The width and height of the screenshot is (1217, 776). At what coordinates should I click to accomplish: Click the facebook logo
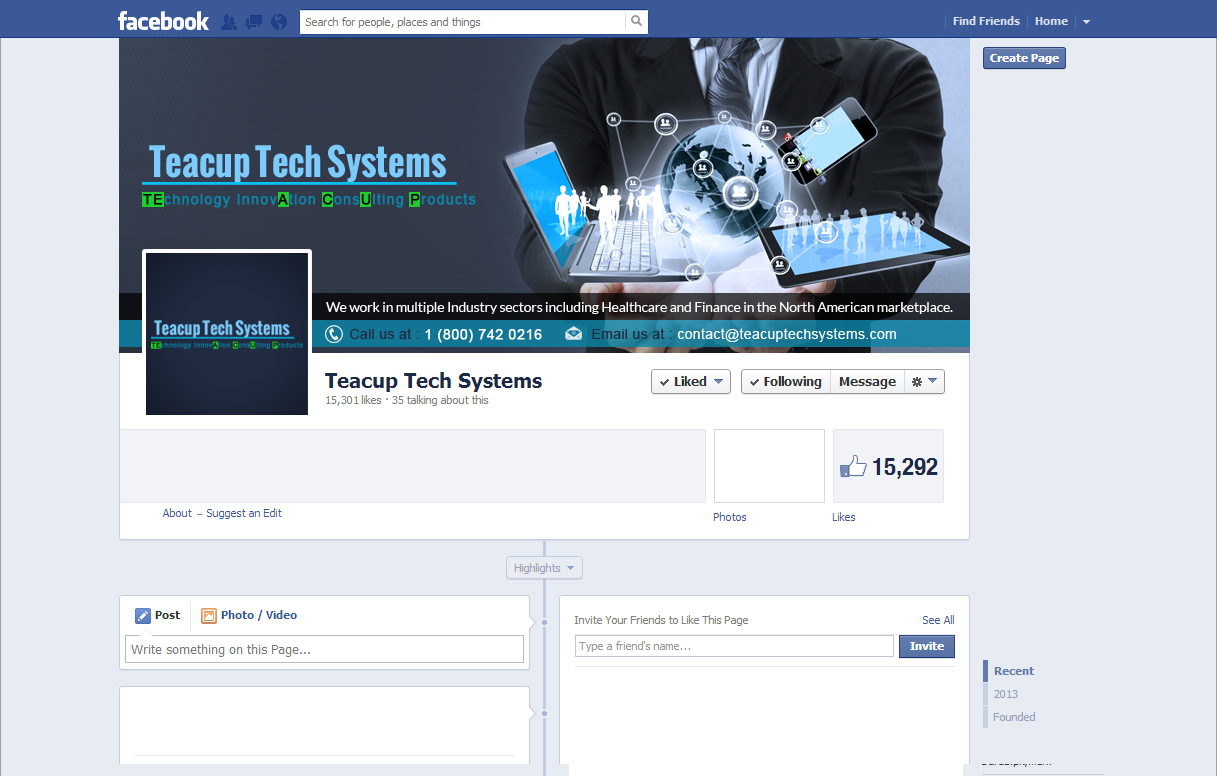pyautogui.click(x=163, y=20)
